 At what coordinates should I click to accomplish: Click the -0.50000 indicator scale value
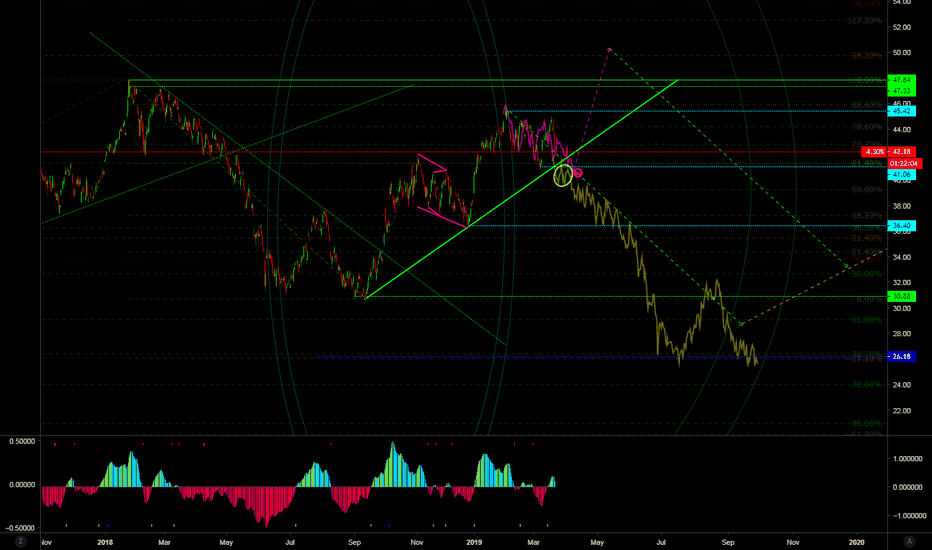(21, 528)
